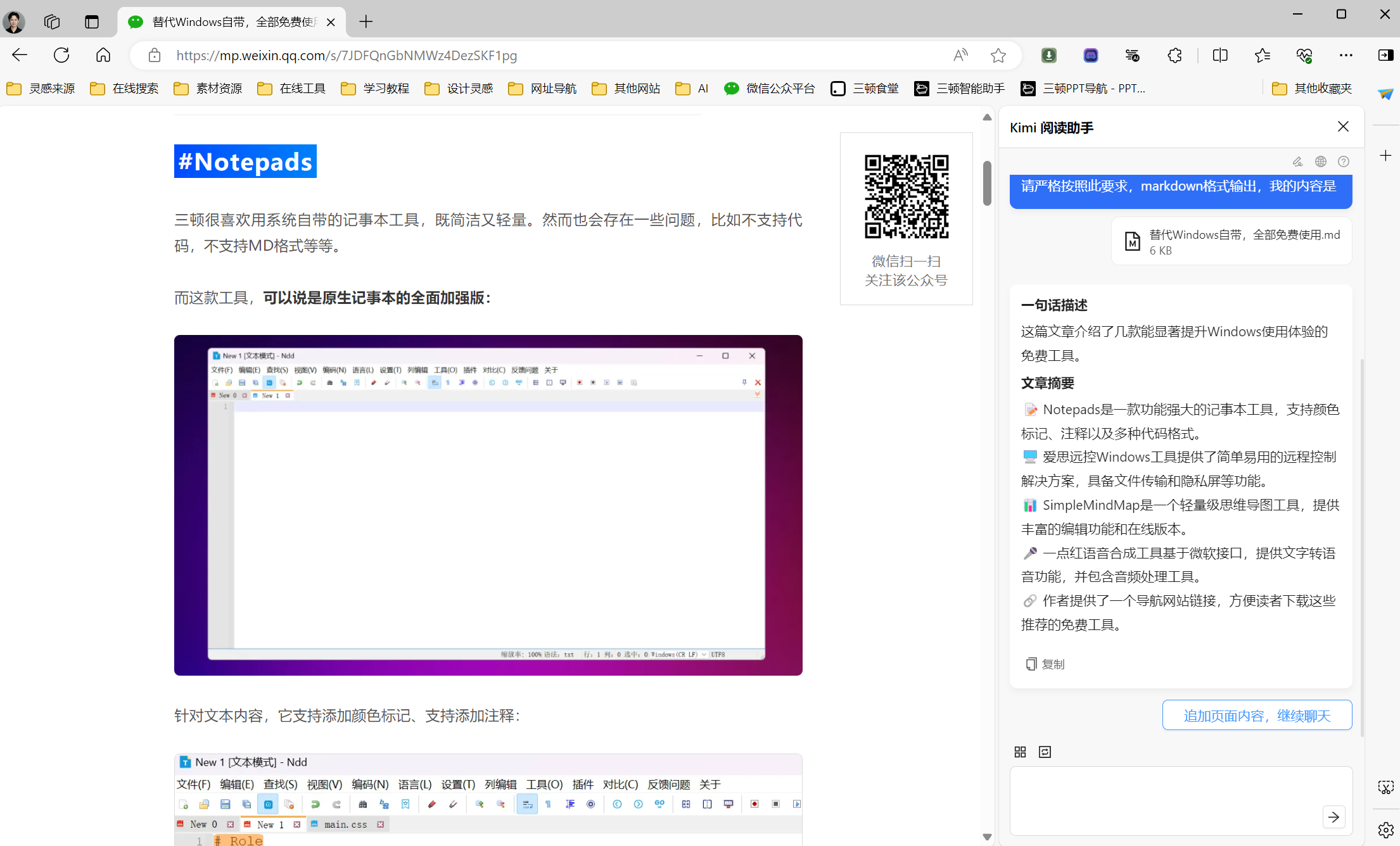Expand the 在线工具 bookmark folder

tap(291, 88)
